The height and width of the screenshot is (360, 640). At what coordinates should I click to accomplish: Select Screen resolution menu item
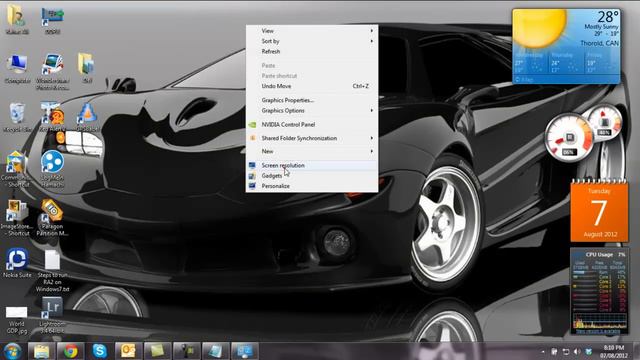click(312, 165)
